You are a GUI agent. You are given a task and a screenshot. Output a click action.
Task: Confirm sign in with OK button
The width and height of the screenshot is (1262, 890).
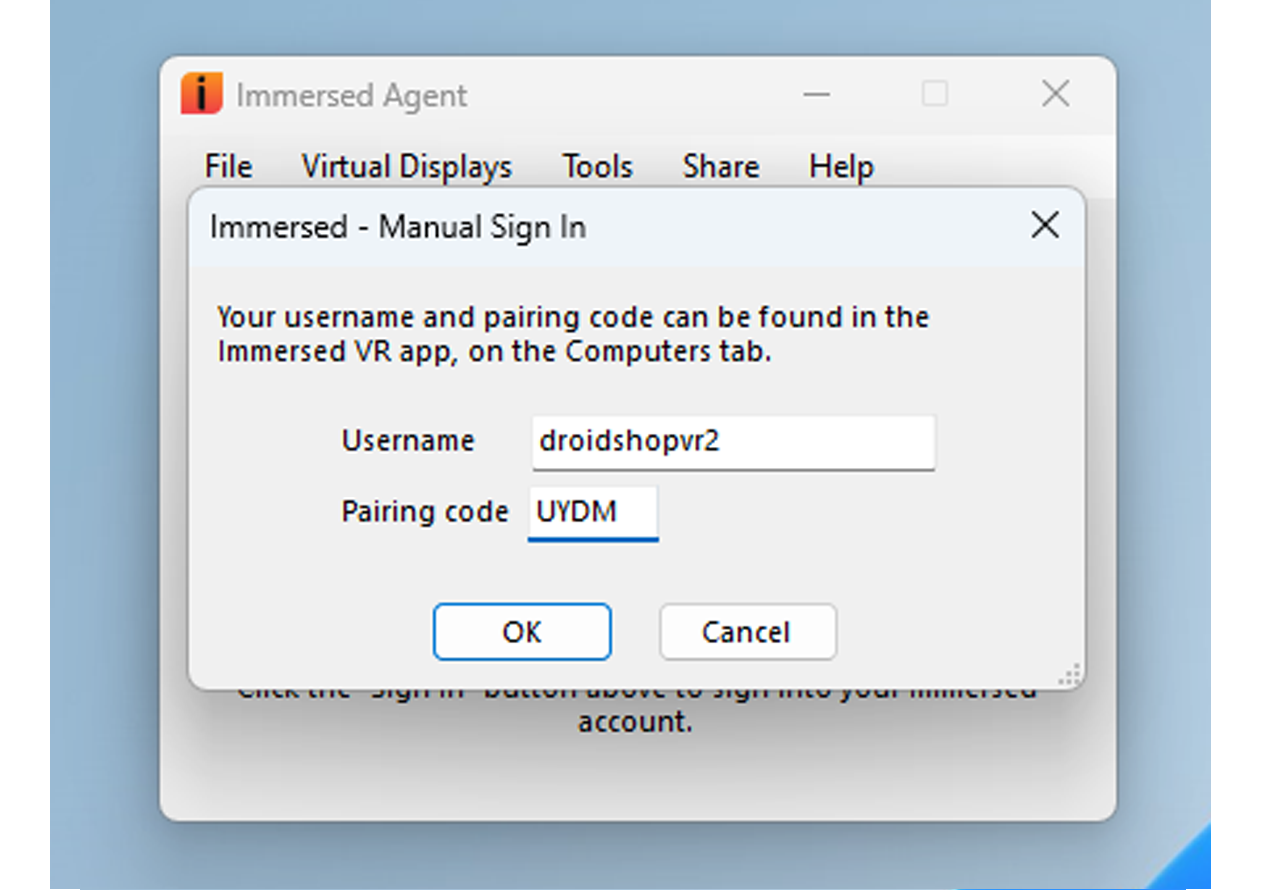tap(522, 632)
